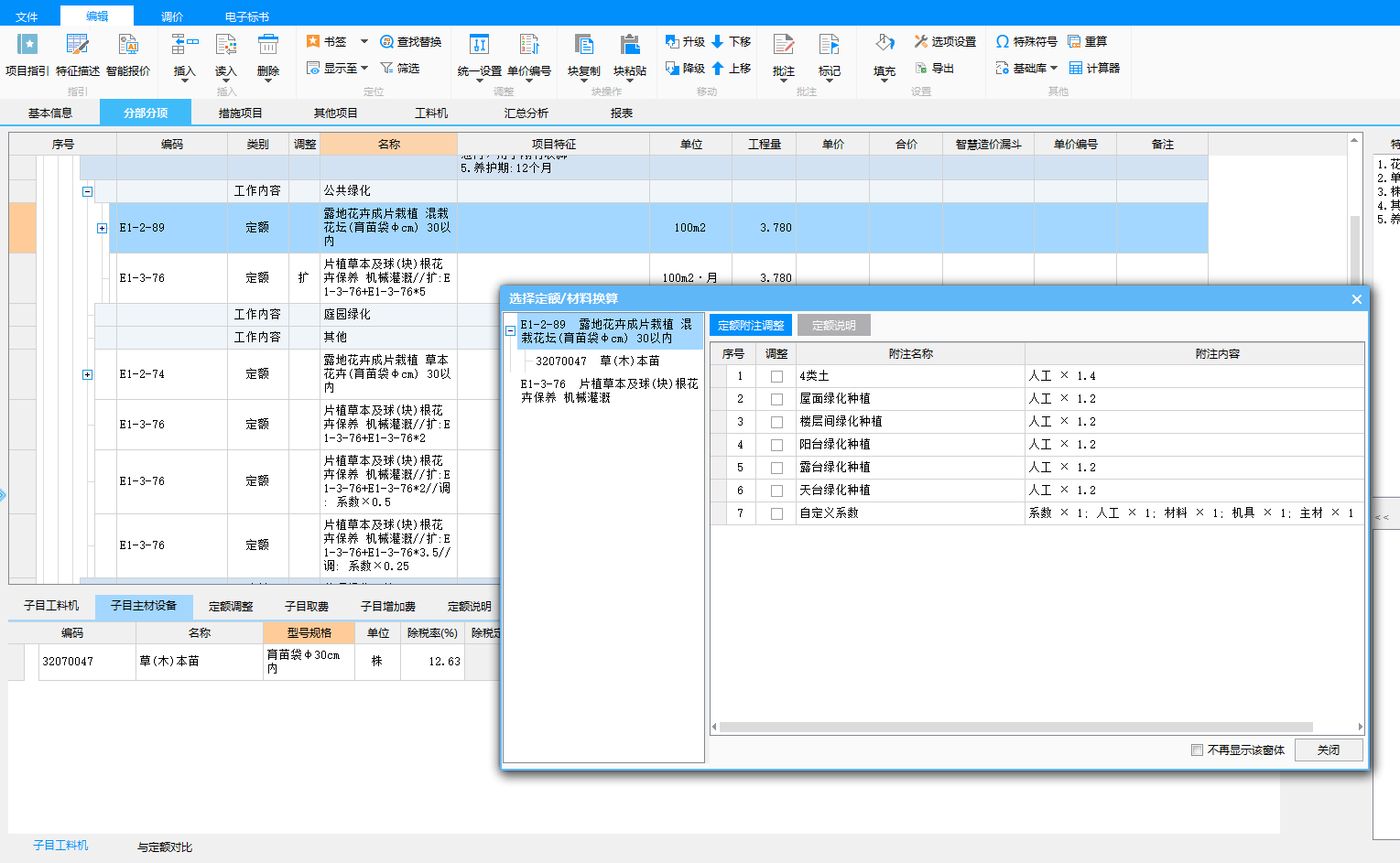Screen dimensions: 1400x863
Task: Open the 电子标书 ribbon tab
Action: (x=247, y=16)
